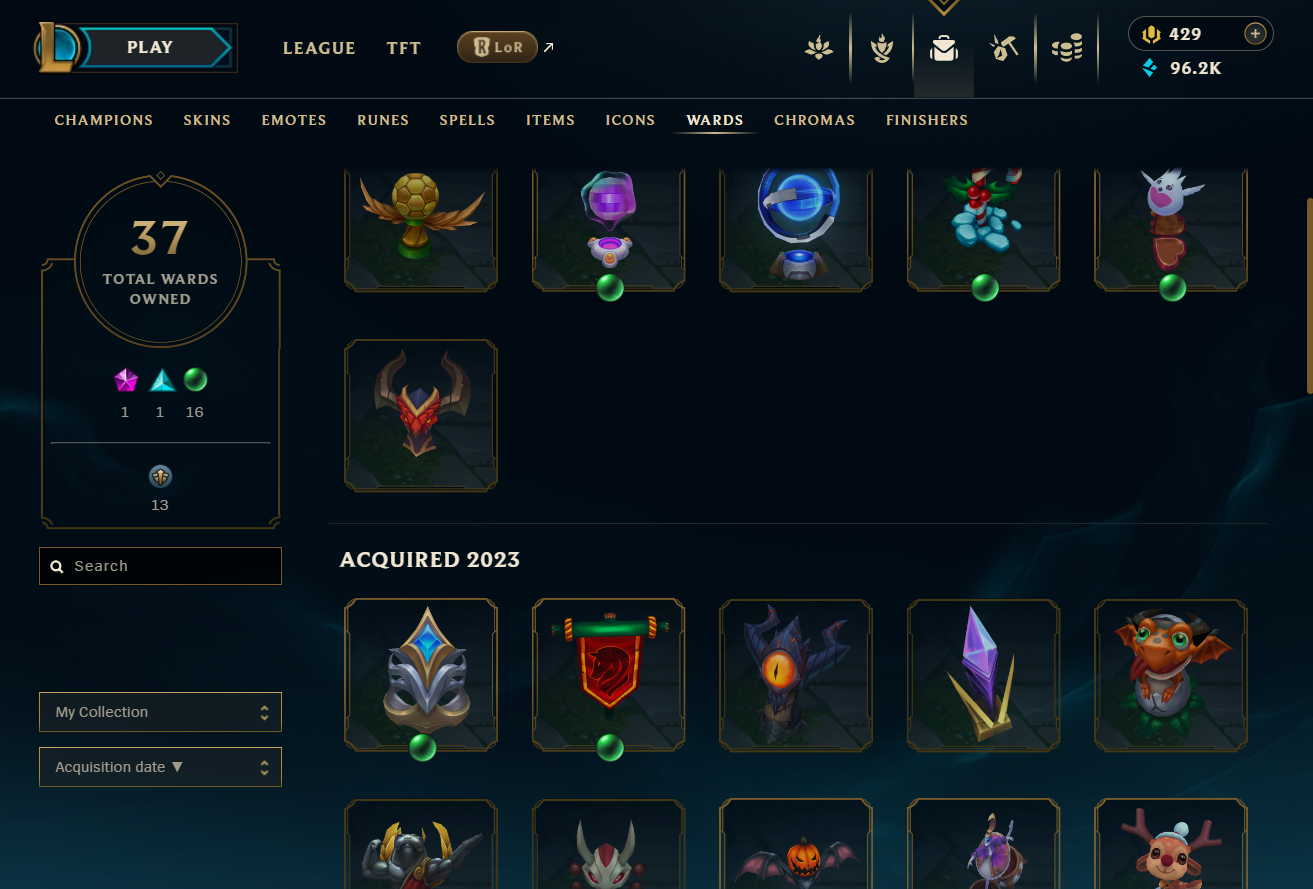Open the Acquisition date sort dropdown
This screenshot has height=889, width=1313.
[x=160, y=767]
